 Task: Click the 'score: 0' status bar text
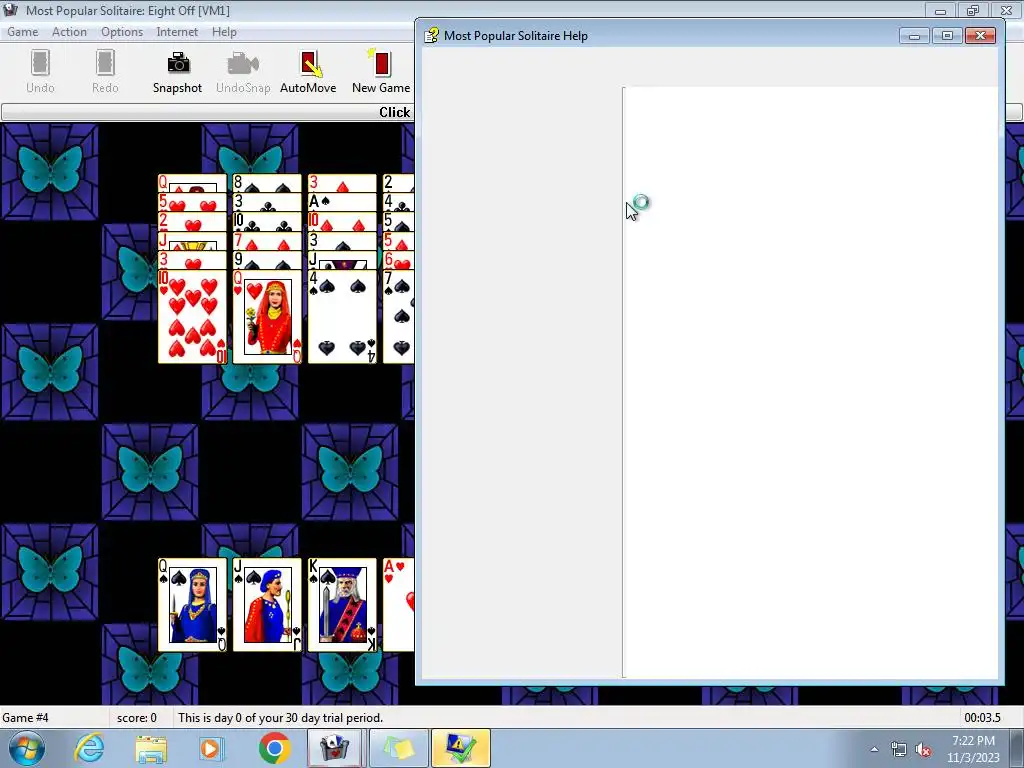coord(136,718)
